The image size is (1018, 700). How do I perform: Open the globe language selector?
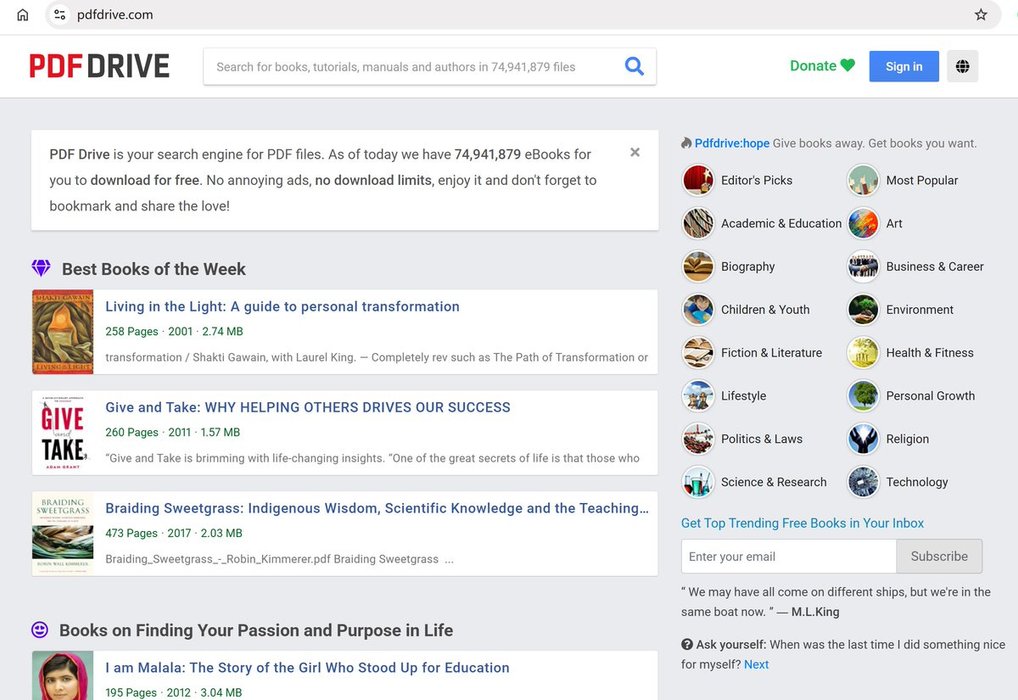click(x=962, y=66)
